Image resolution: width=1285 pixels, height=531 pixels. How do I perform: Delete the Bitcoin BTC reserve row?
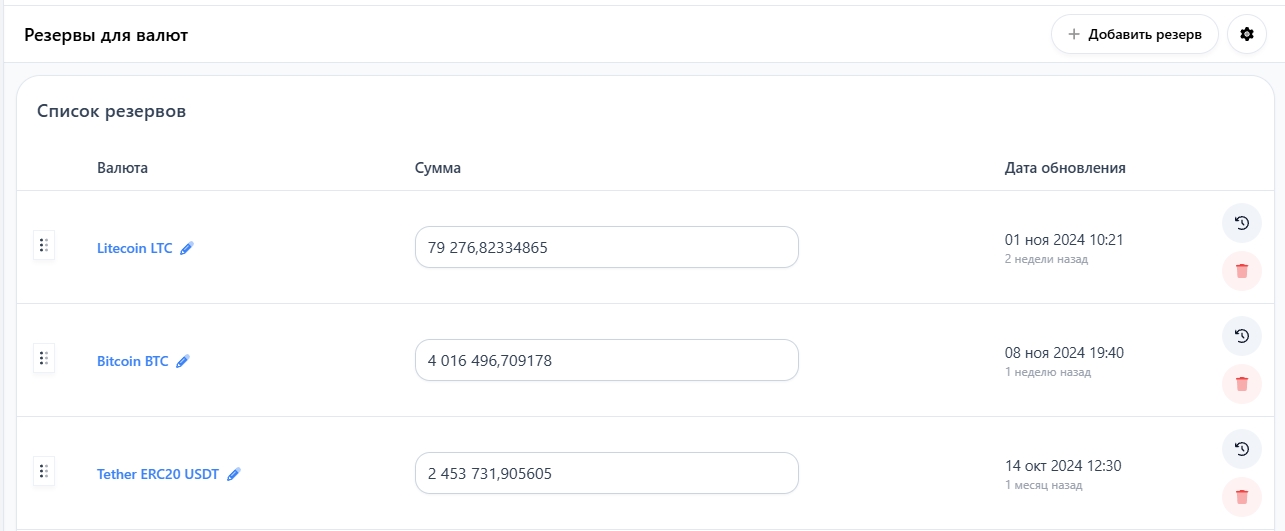click(x=1241, y=384)
